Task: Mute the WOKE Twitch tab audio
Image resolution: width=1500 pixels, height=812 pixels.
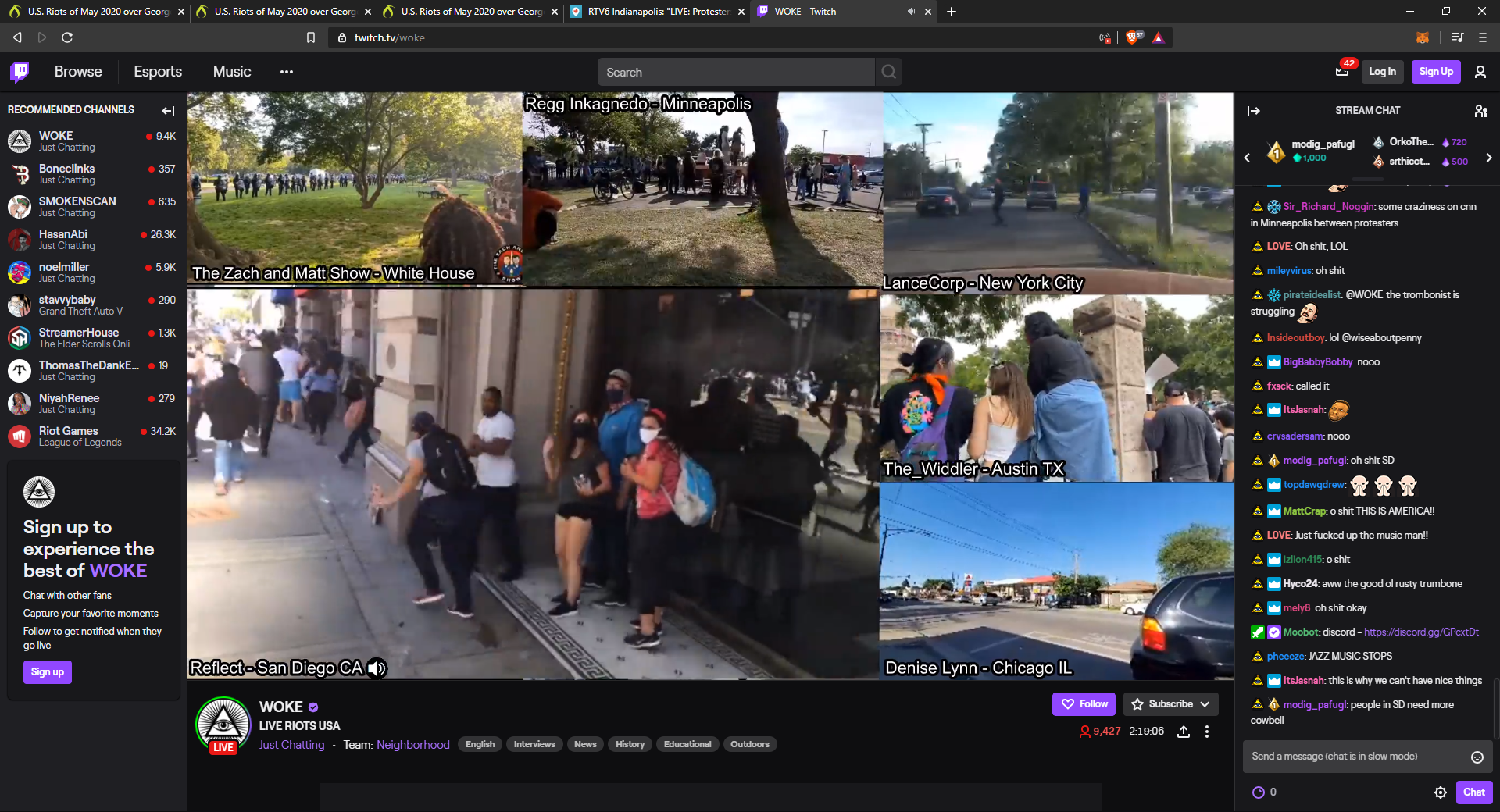Action: pos(911,12)
